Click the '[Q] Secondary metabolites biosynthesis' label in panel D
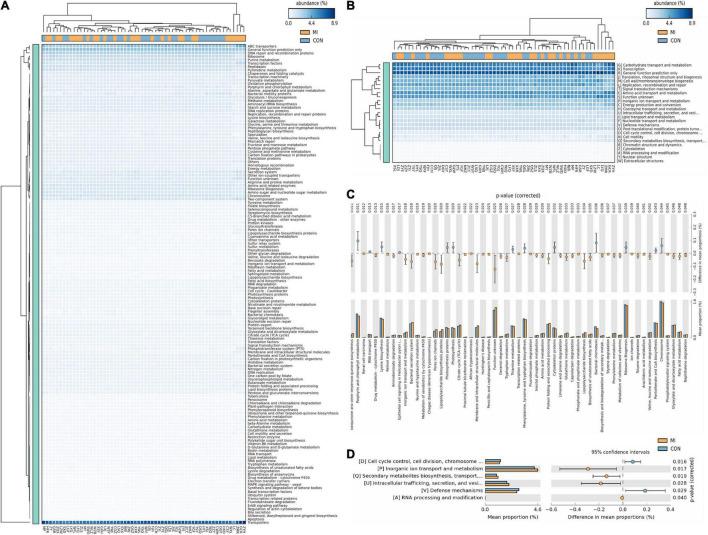The image size is (708, 535). coord(418,476)
